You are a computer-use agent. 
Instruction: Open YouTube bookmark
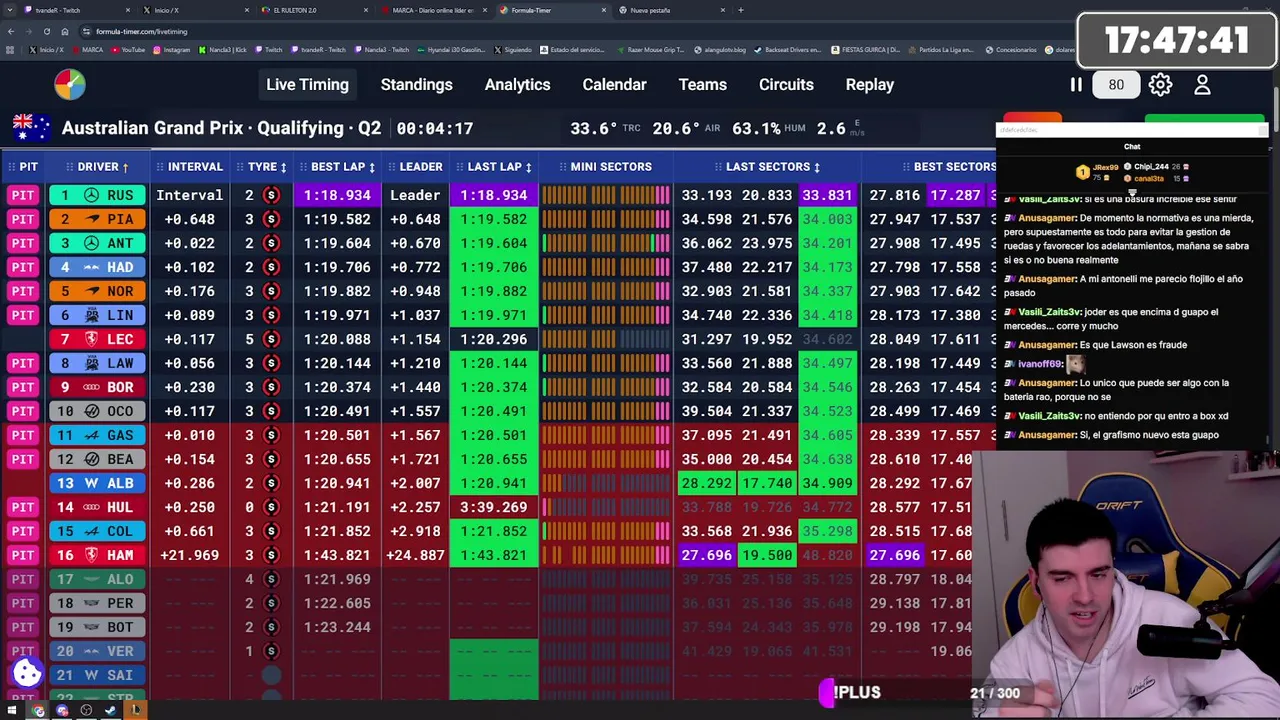[x=127, y=50]
